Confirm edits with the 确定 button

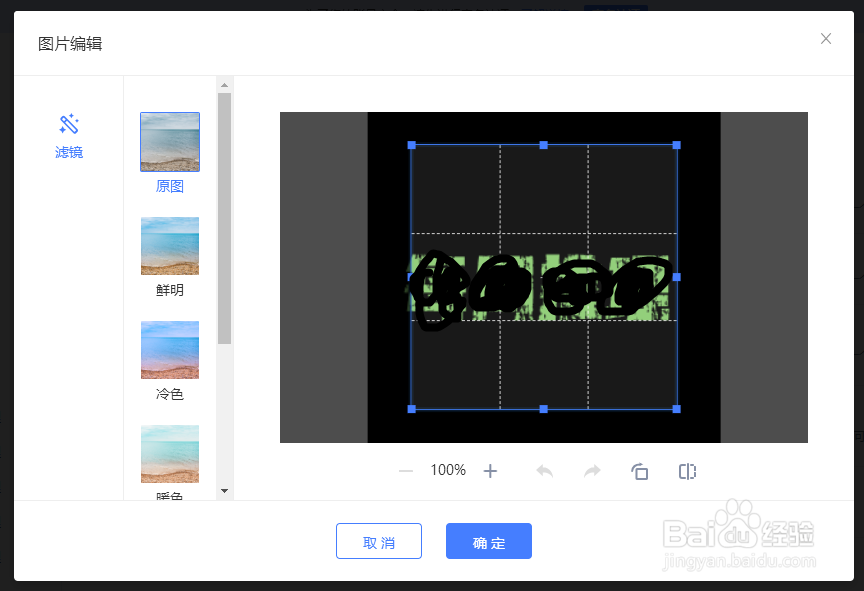[489, 541]
